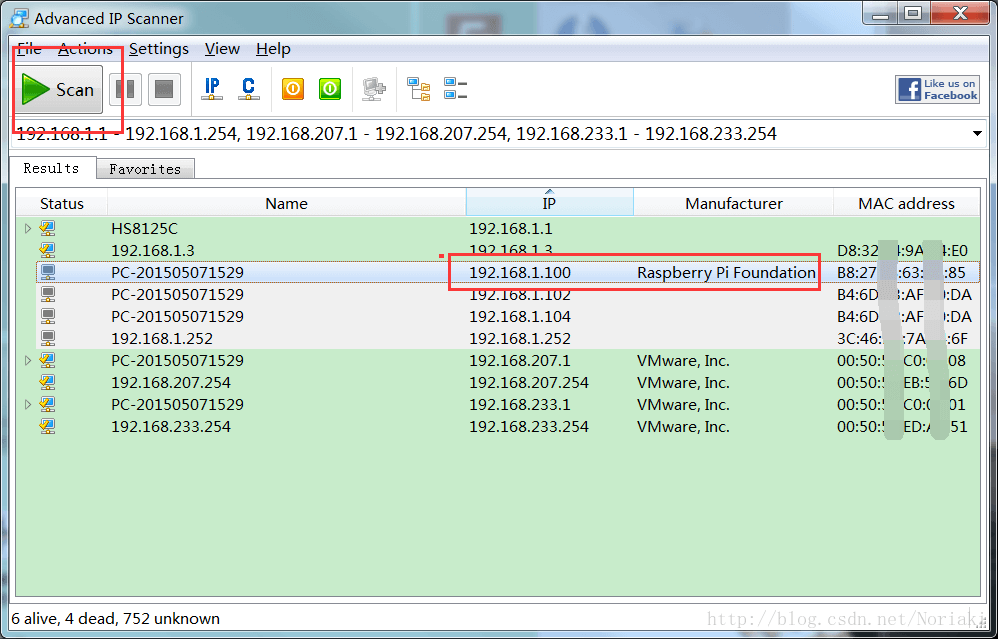This screenshot has height=639, width=998.
Task: Select the name cell 192.168.233.254
Action: point(171,426)
